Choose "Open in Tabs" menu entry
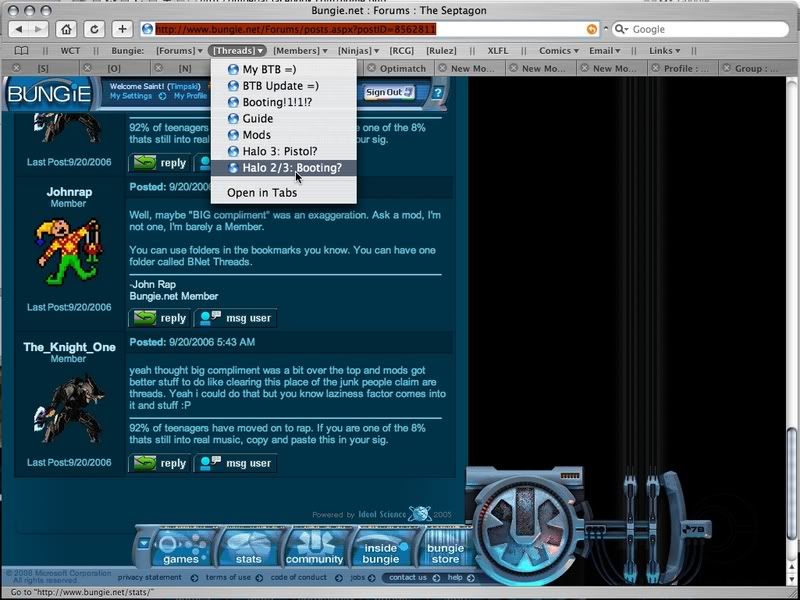 (x=261, y=192)
